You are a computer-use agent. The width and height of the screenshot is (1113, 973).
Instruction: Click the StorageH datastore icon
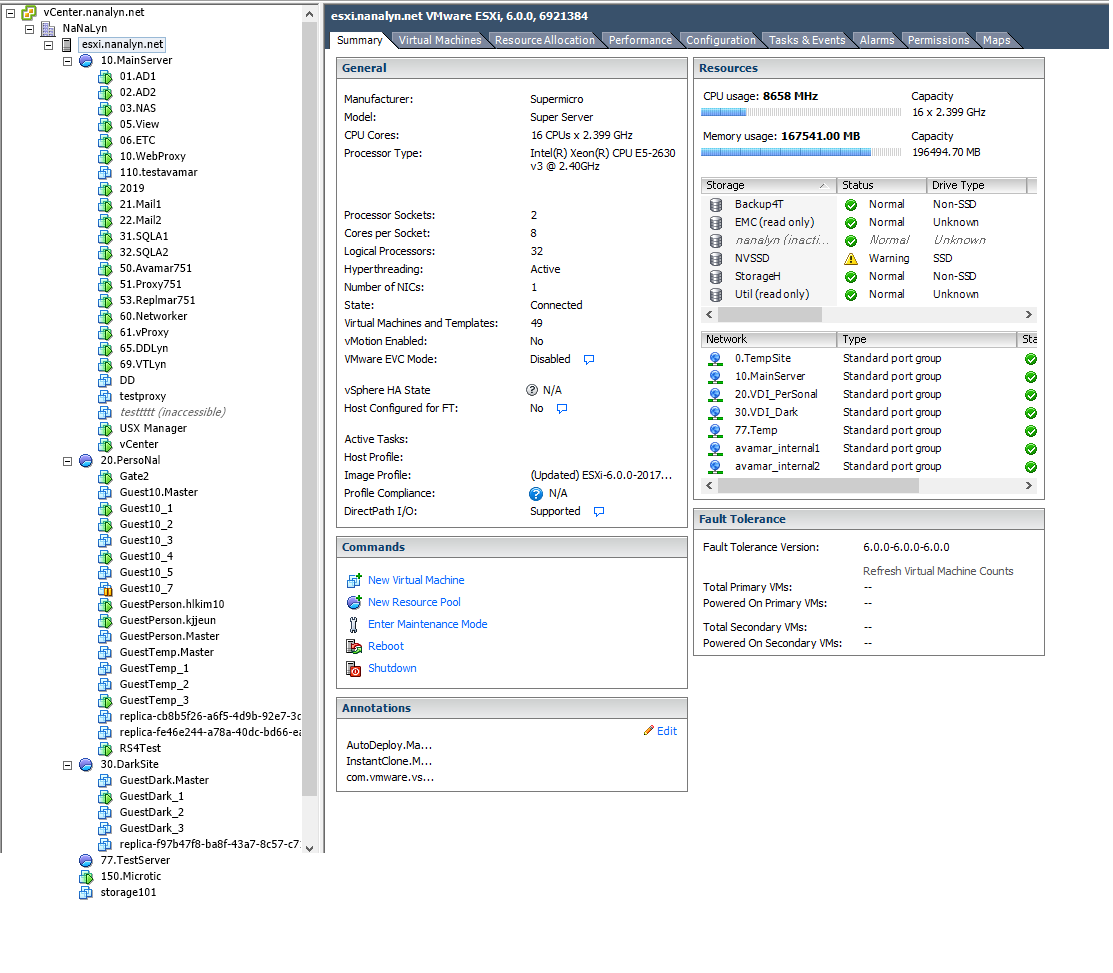716,277
